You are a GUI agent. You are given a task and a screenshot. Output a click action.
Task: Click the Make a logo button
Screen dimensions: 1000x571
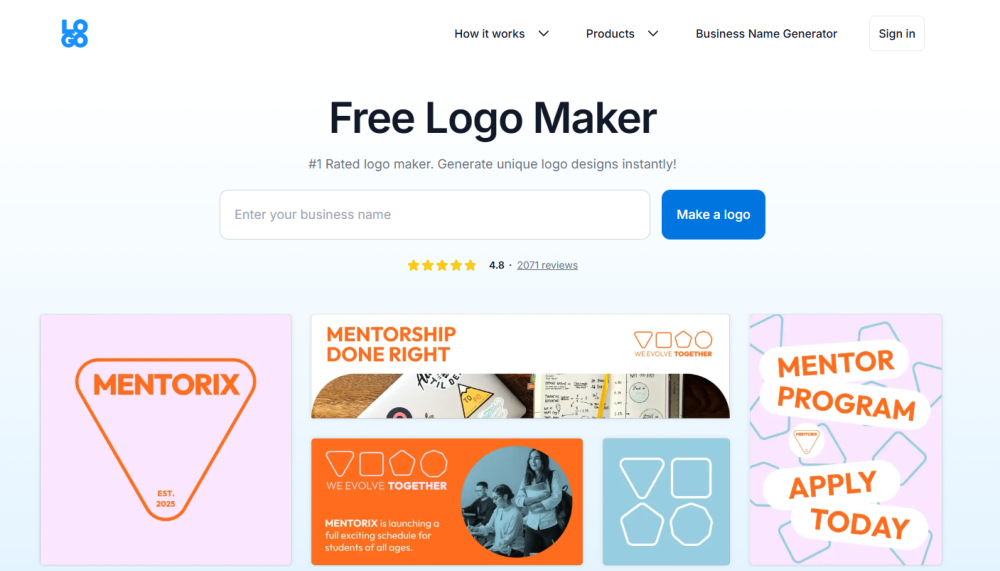point(713,214)
